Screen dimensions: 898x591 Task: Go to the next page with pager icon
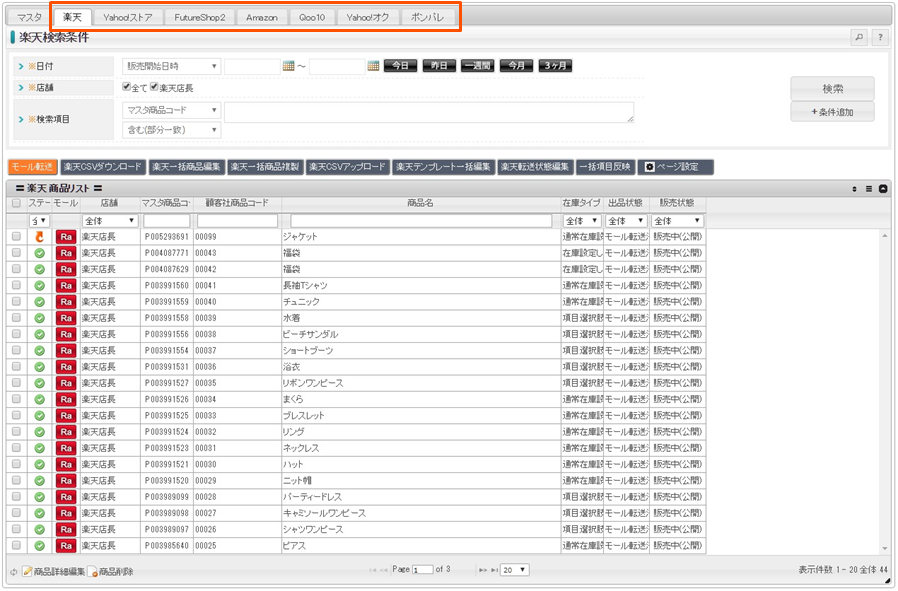point(482,570)
